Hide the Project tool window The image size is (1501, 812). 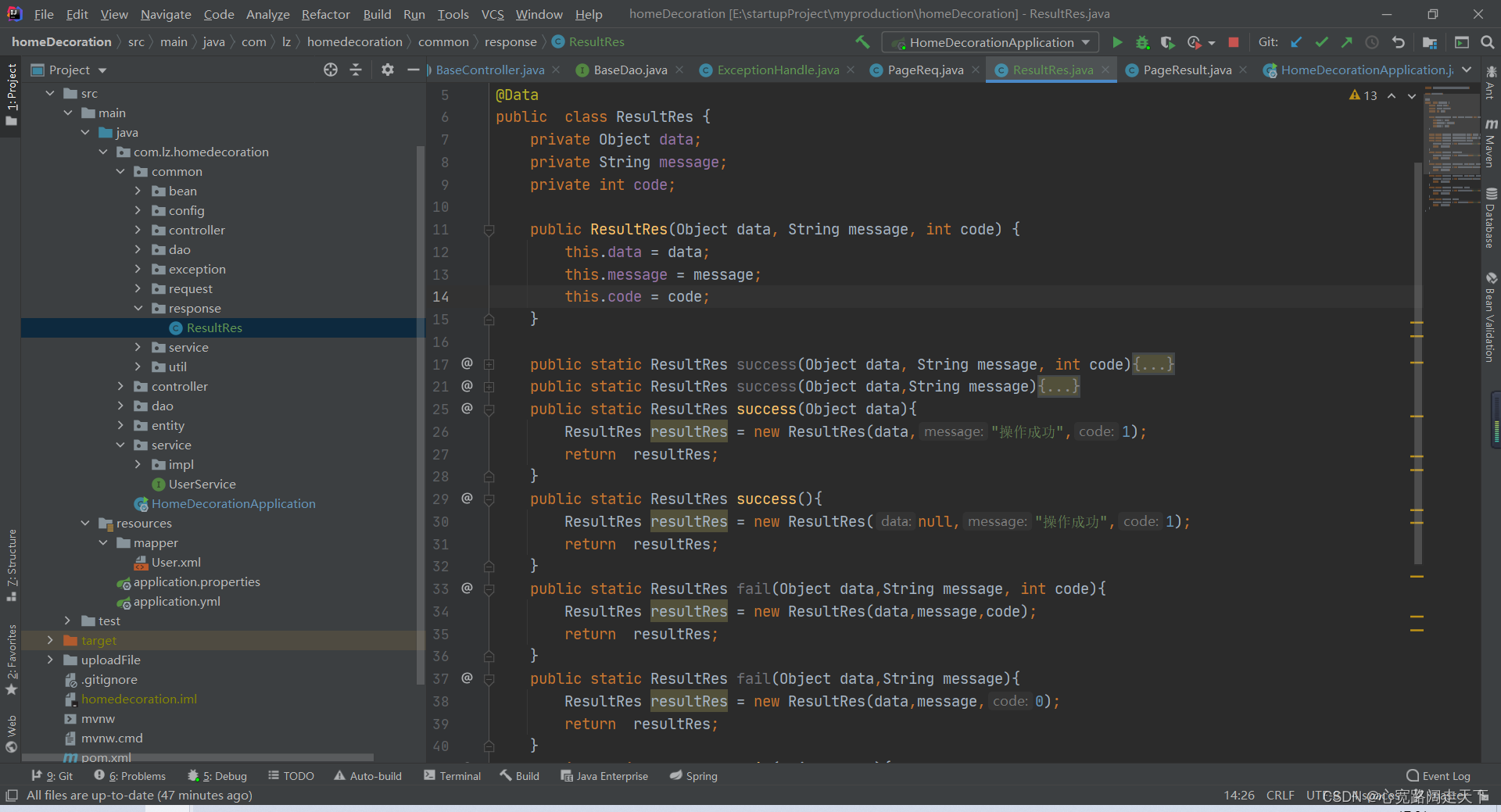point(414,70)
